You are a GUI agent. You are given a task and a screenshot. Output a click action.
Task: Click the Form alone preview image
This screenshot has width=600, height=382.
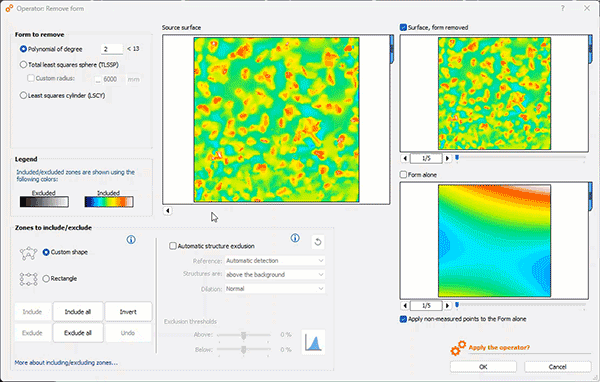tap(494, 241)
